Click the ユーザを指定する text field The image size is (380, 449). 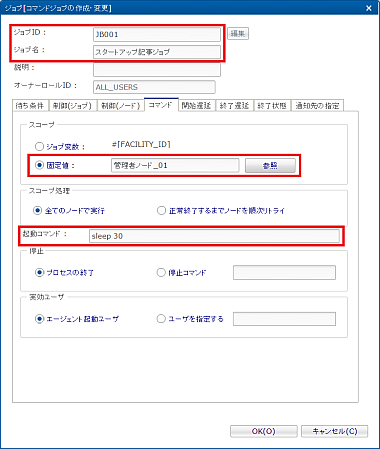point(284,319)
